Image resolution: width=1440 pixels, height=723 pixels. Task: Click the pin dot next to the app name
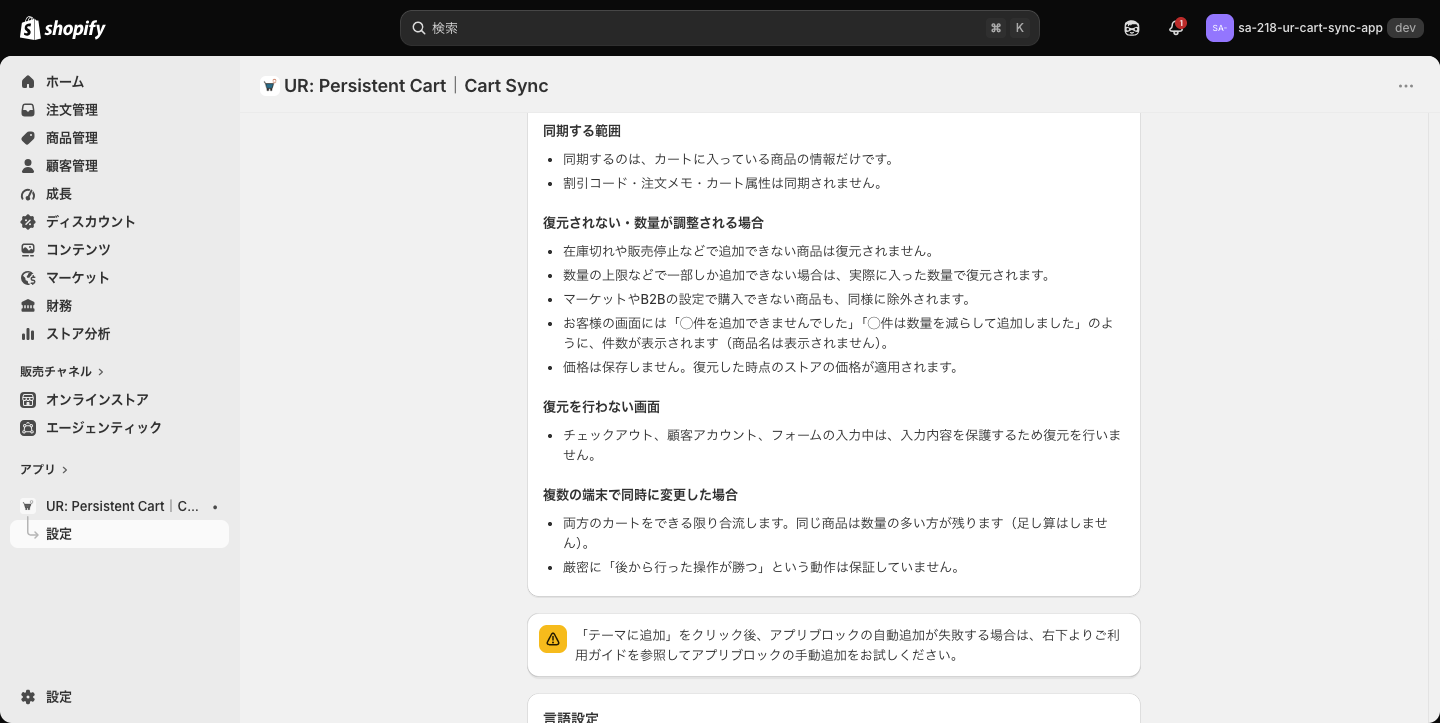click(215, 507)
